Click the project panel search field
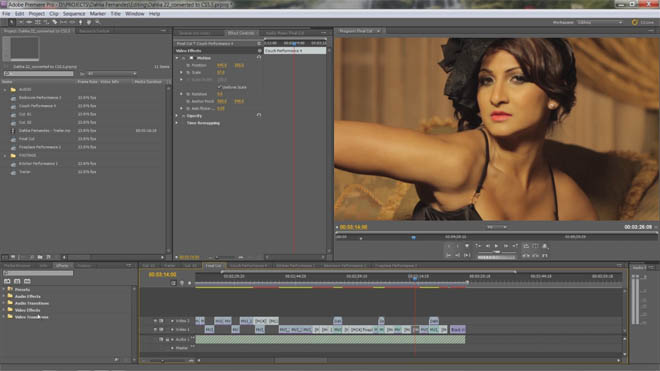660x371 pixels. [x=38, y=74]
